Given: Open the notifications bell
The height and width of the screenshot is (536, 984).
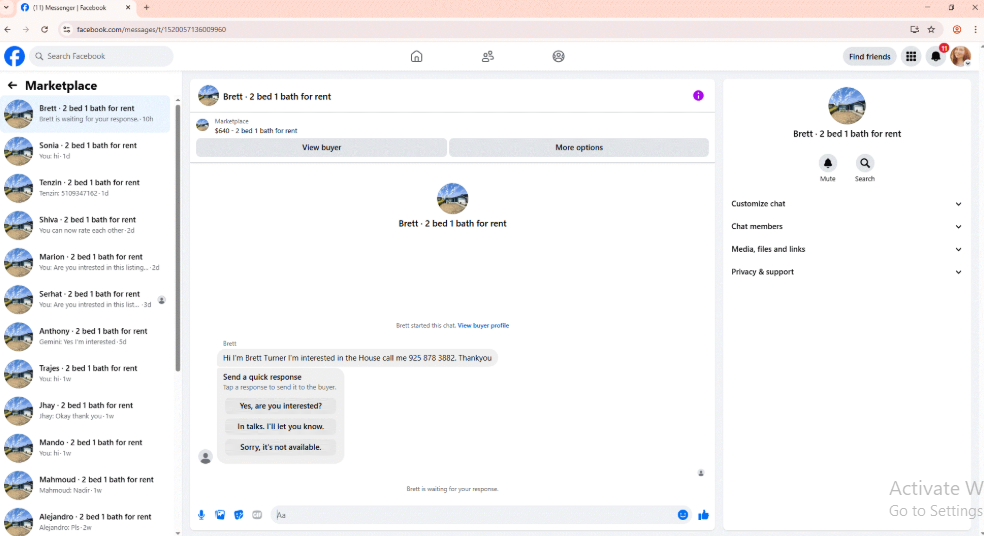Looking at the screenshot, I should click(x=936, y=56).
